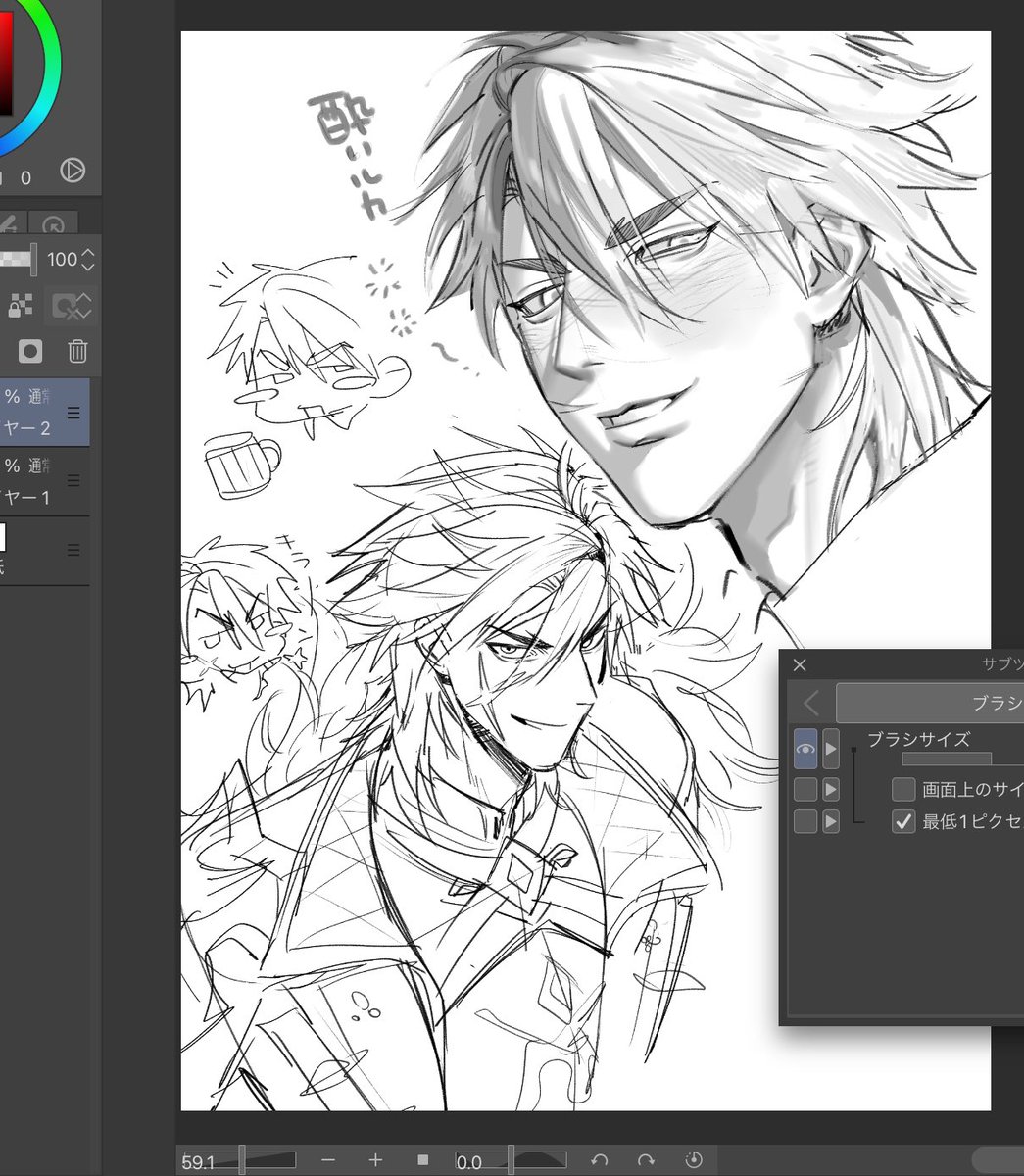1024x1176 pixels.
Task: Open grip menu of layer レイヤー2
Action: (x=73, y=414)
